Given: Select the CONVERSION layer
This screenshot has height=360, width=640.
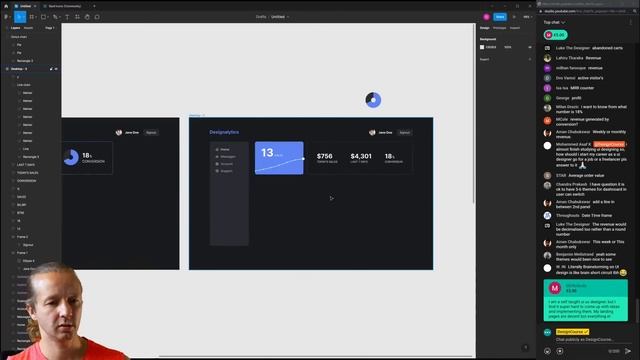Looking at the screenshot, I should (27, 181).
